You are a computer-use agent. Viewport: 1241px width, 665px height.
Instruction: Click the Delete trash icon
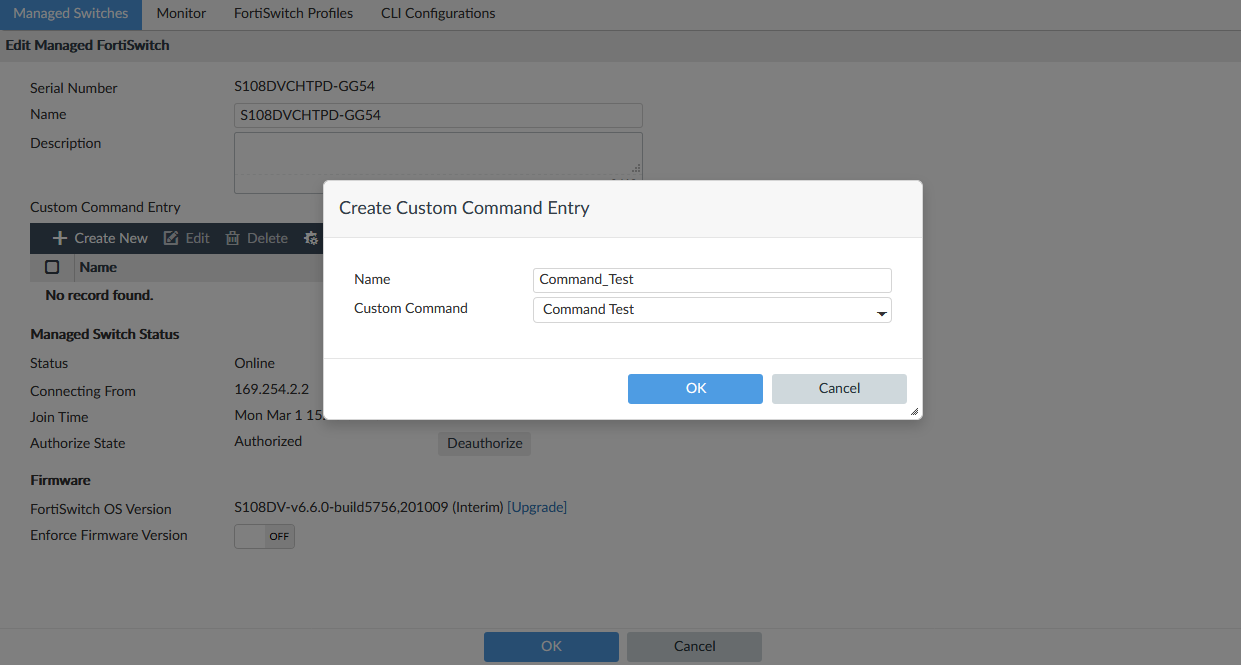click(x=233, y=238)
